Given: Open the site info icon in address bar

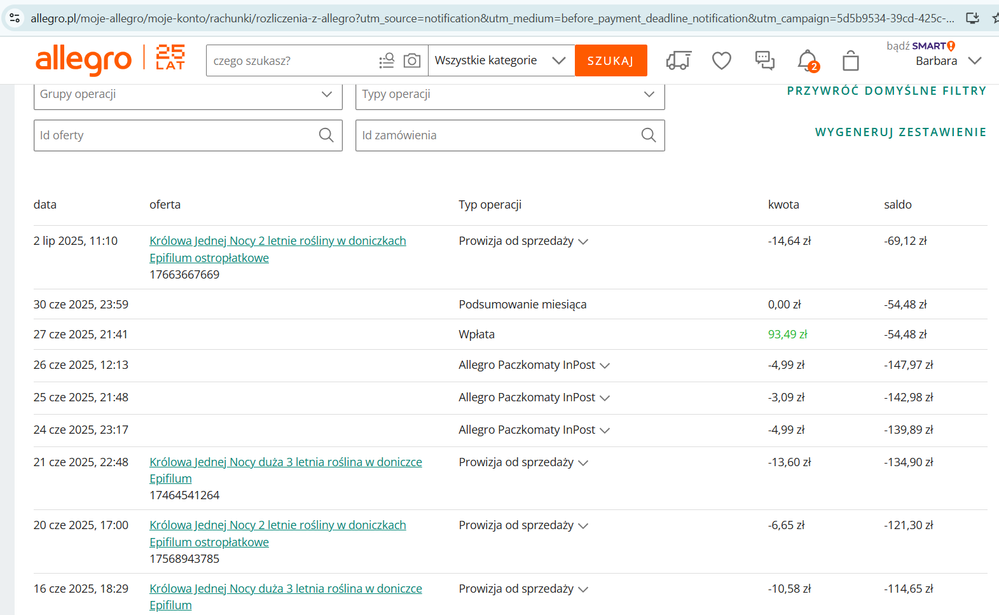Looking at the screenshot, I should click(x=15, y=18).
